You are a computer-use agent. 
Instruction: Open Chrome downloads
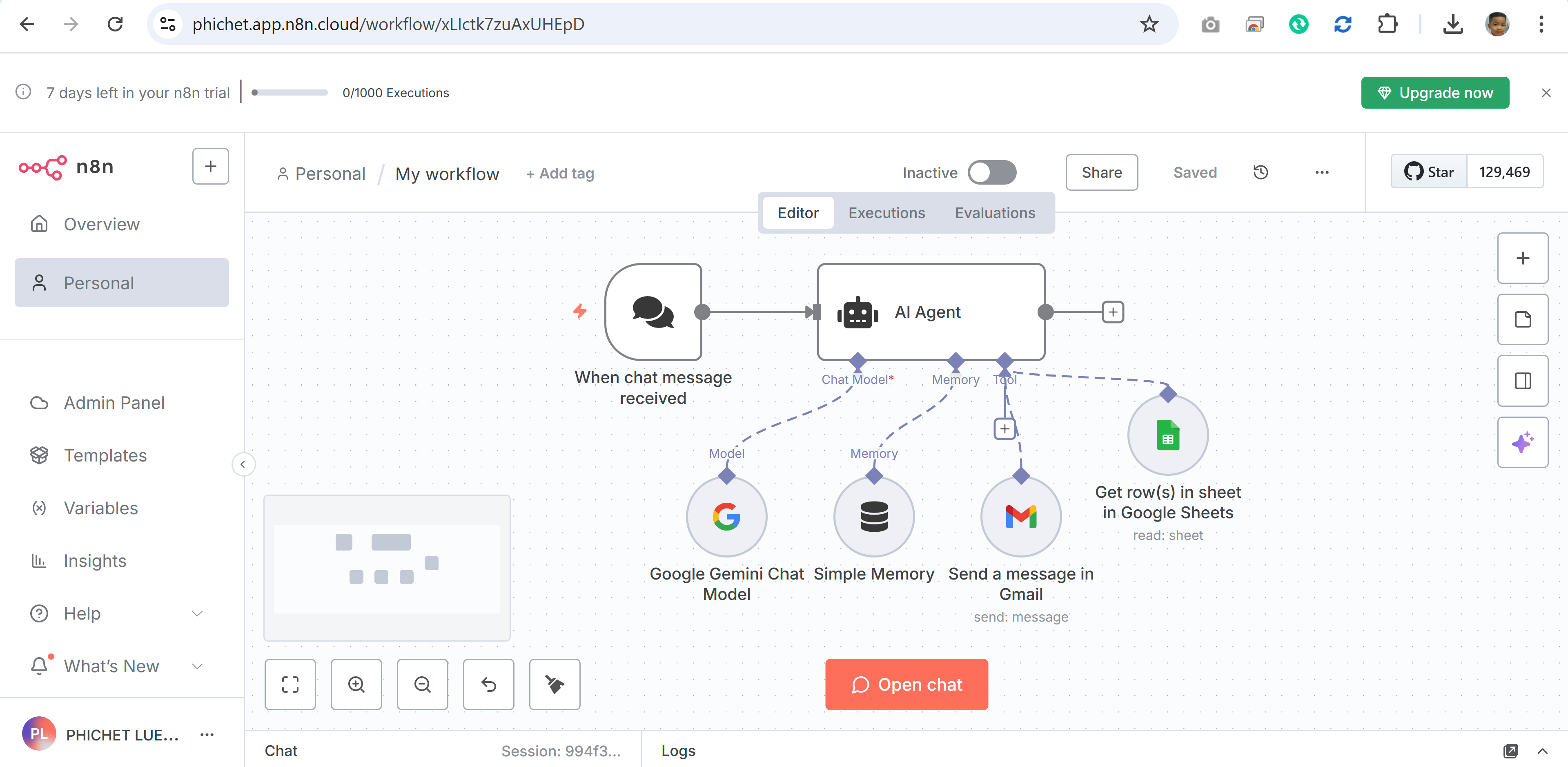[x=1453, y=25]
